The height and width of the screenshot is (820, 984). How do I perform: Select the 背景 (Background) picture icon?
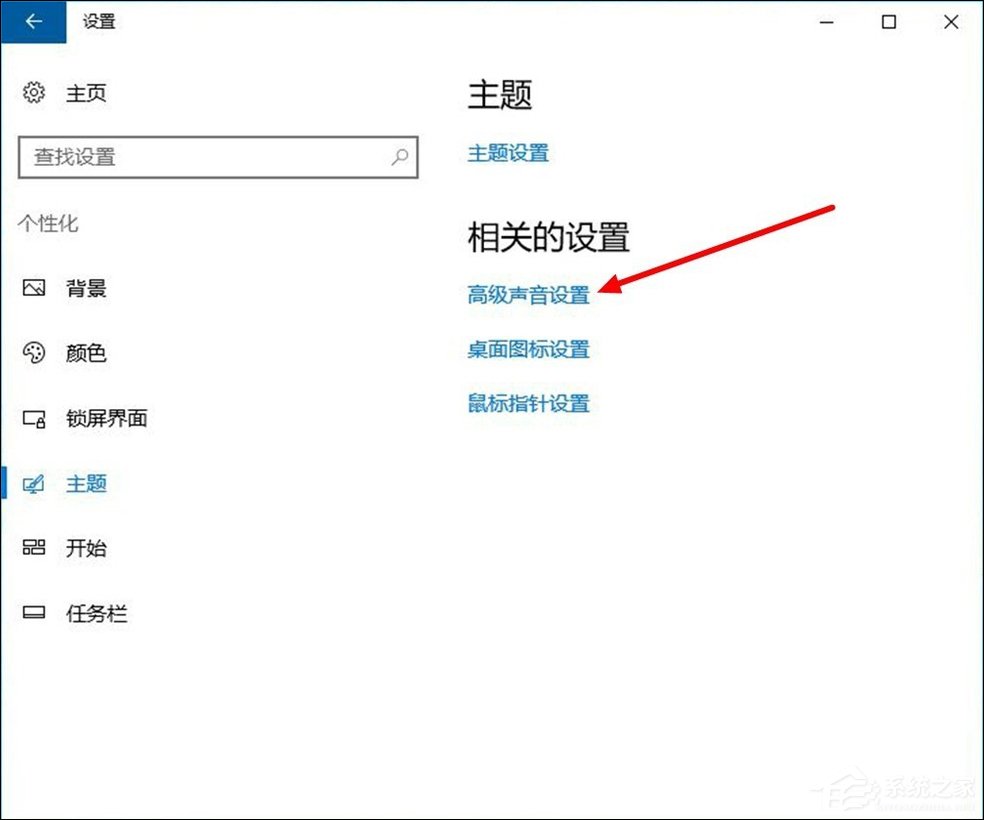pyautogui.click(x=32, y=288)
